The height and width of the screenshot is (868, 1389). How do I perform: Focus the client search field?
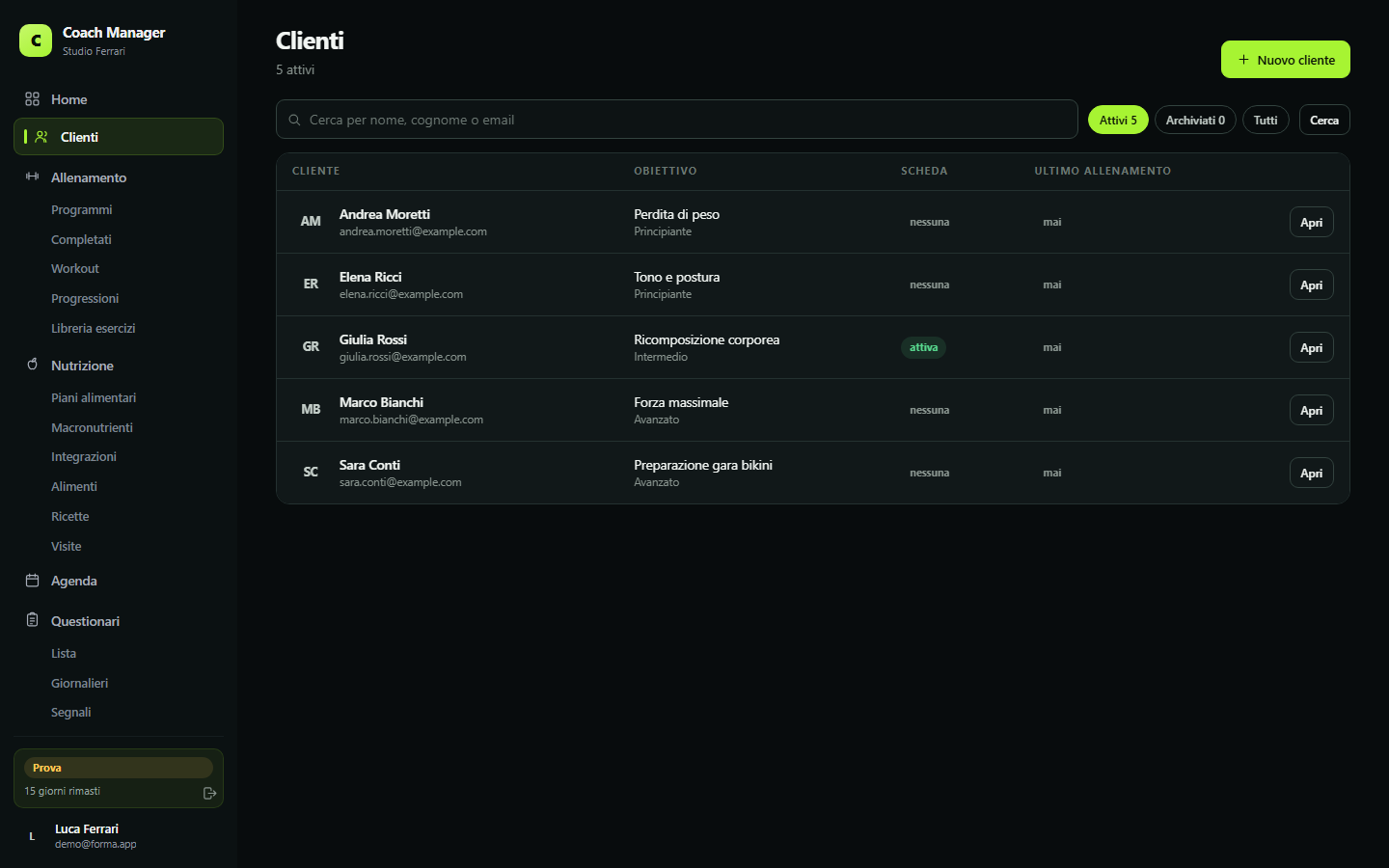coord(677,120)
